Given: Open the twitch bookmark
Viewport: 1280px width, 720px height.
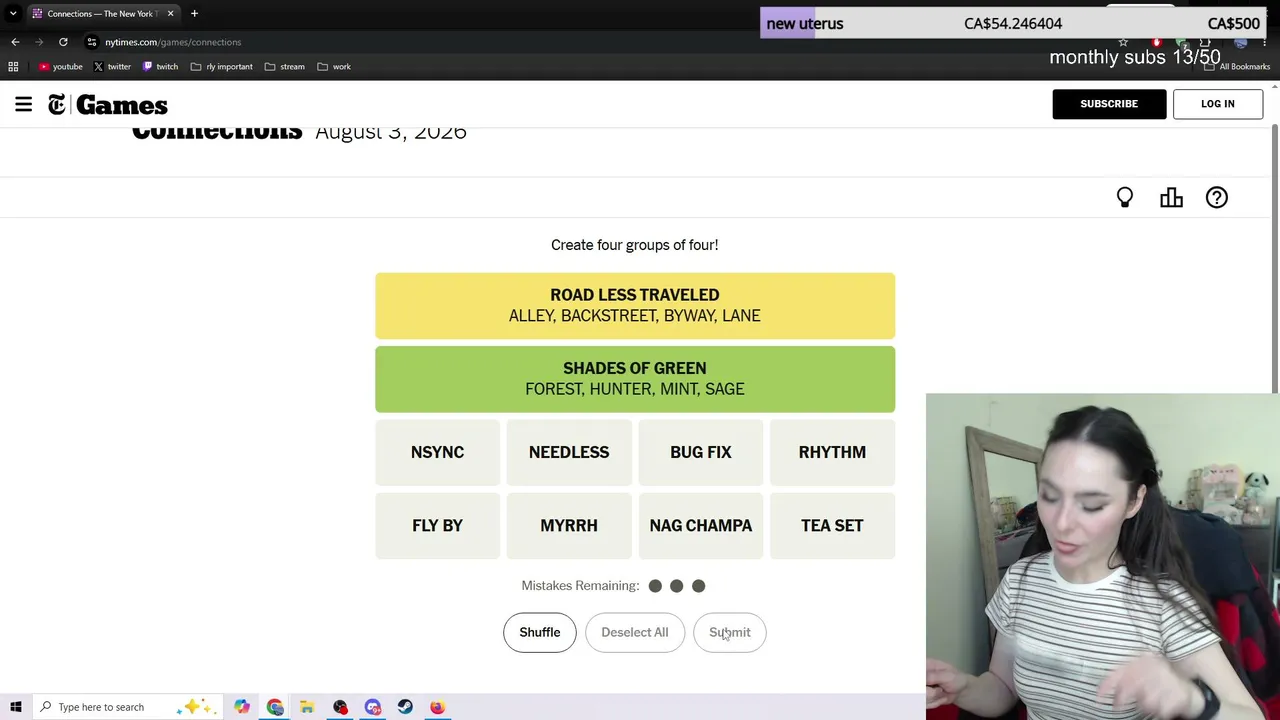Looking at the screenshot, I should [x=160, y=67].
